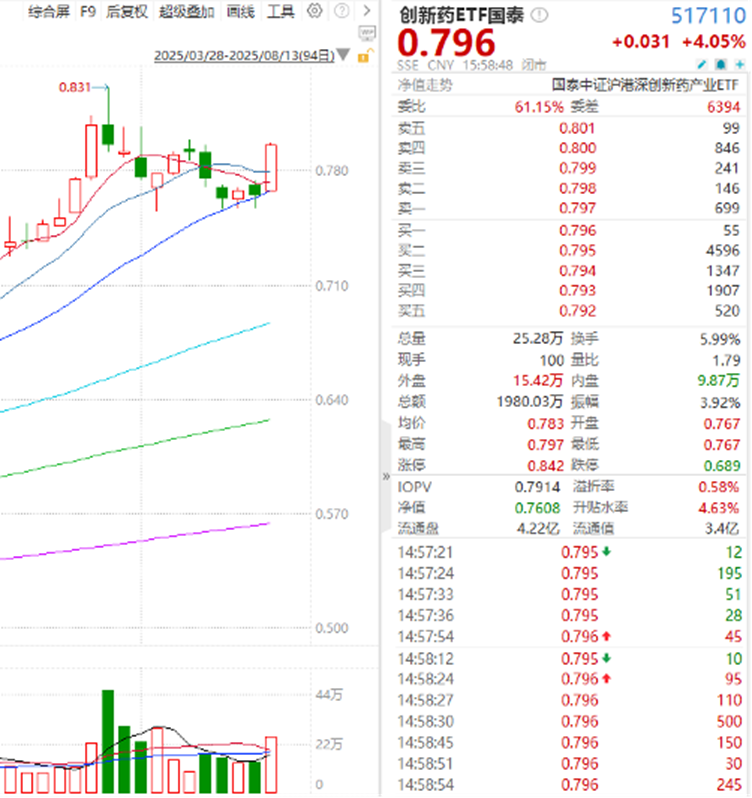This screenshot has width=752, height=798.
Task: Select the latest red candlestick
Action: 270,167
